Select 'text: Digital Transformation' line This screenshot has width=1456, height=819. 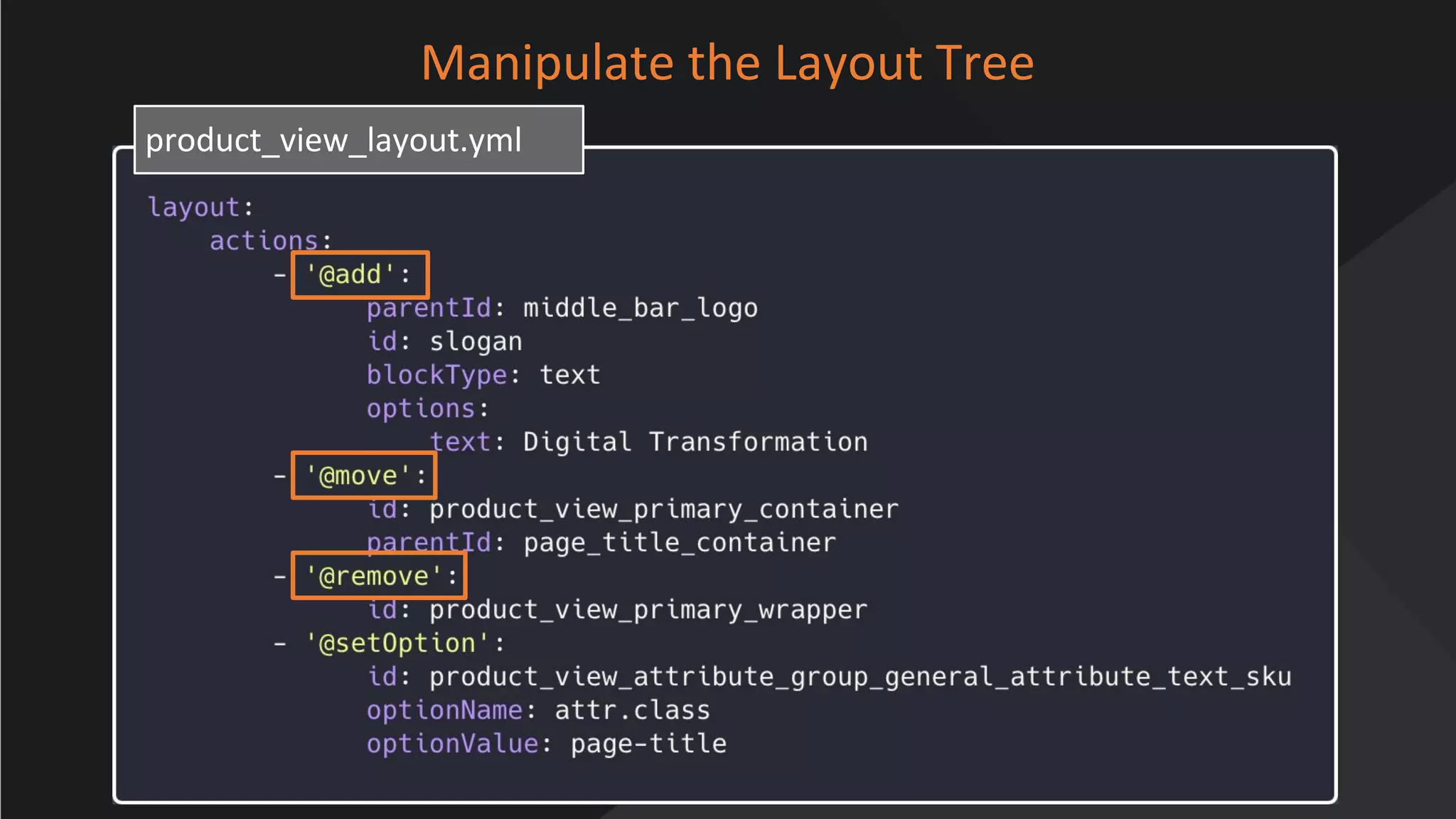point(649,442)
